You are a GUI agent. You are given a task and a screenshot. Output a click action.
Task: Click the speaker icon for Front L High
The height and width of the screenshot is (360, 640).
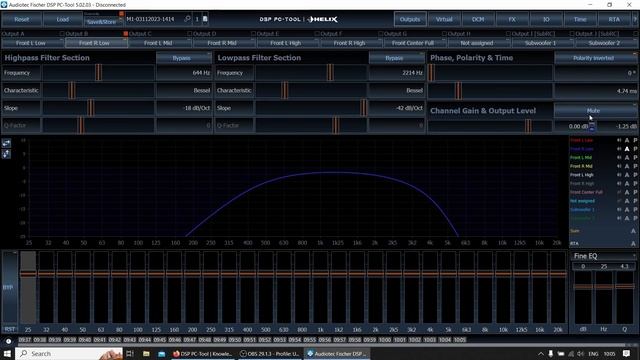619,175
